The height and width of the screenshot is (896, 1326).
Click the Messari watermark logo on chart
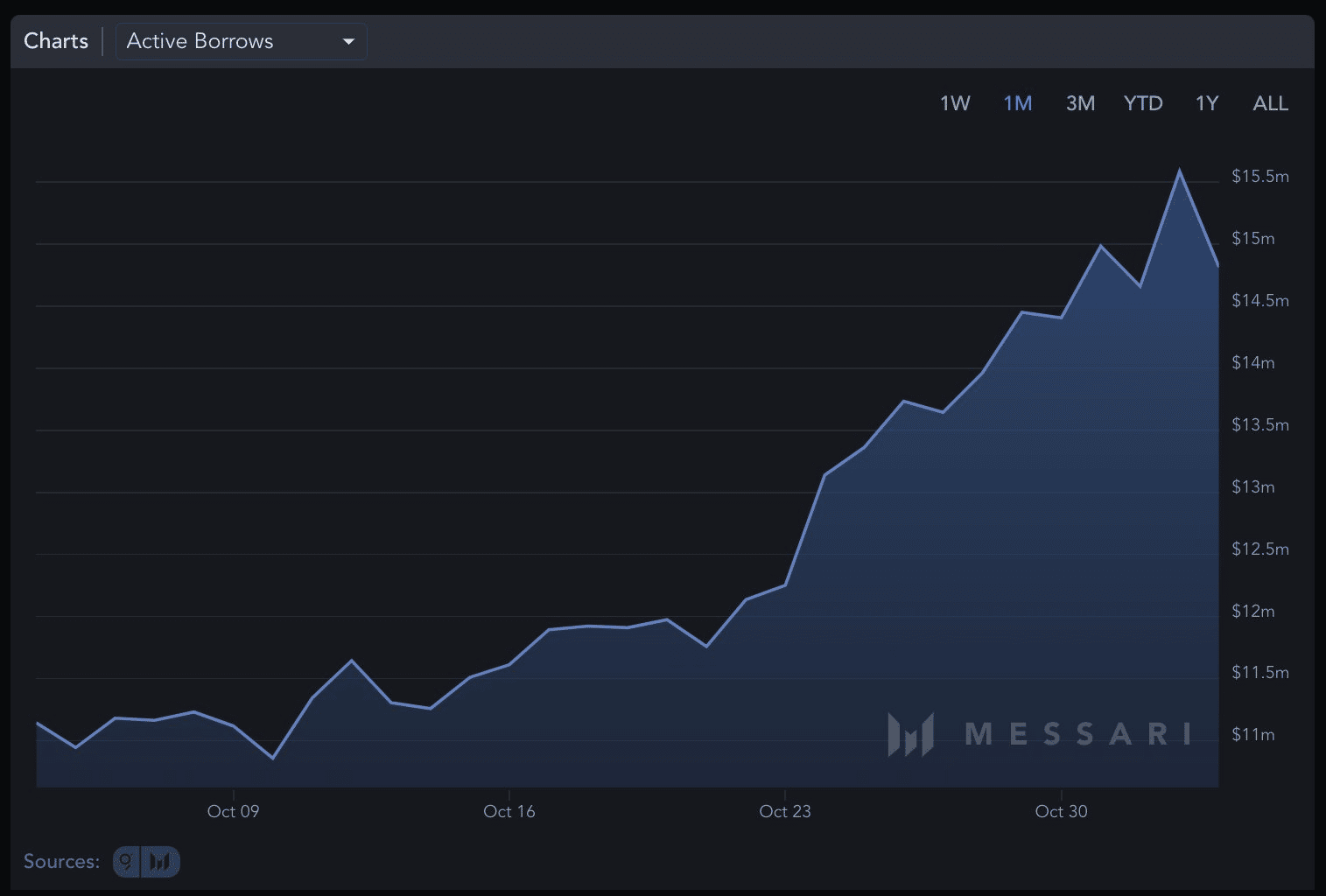(x=910, y=734)
